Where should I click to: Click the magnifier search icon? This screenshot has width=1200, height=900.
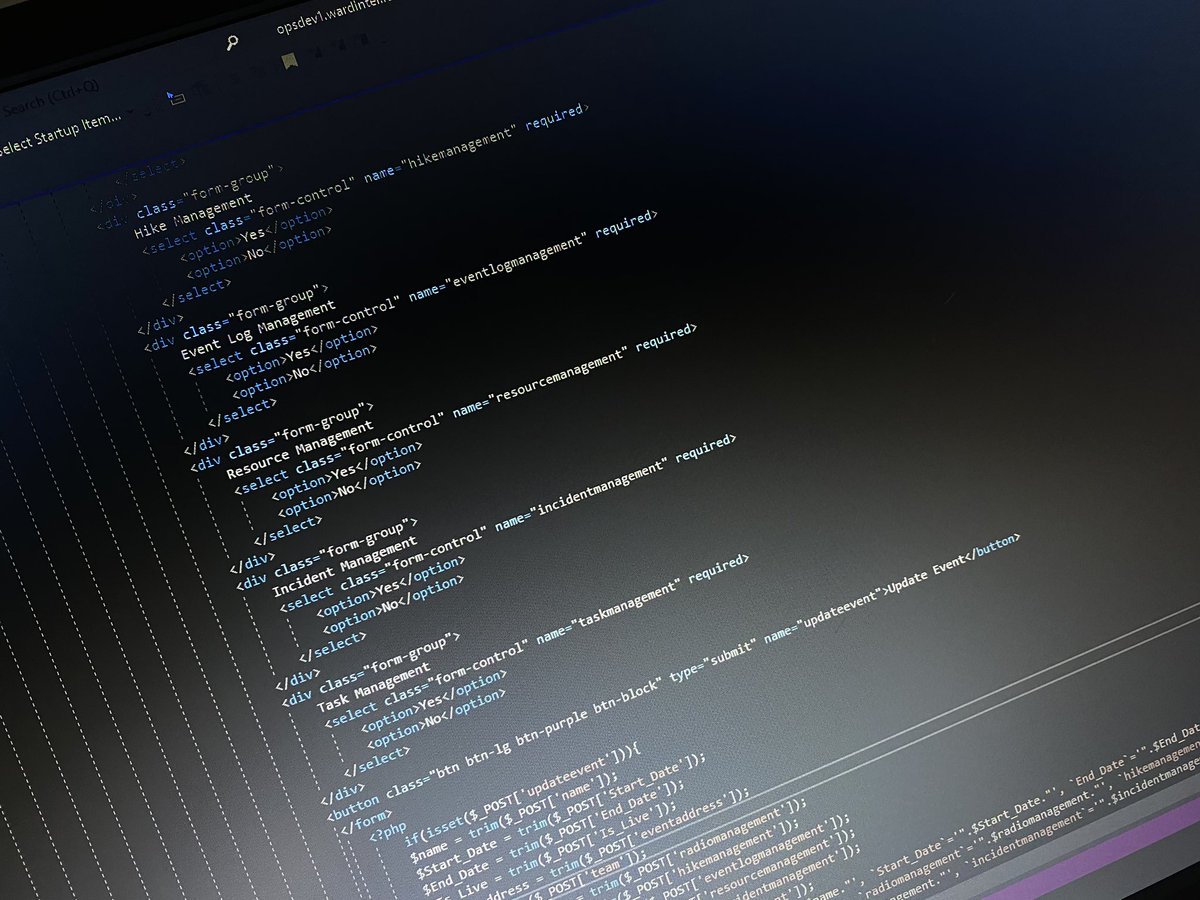[x=232, y=43]
